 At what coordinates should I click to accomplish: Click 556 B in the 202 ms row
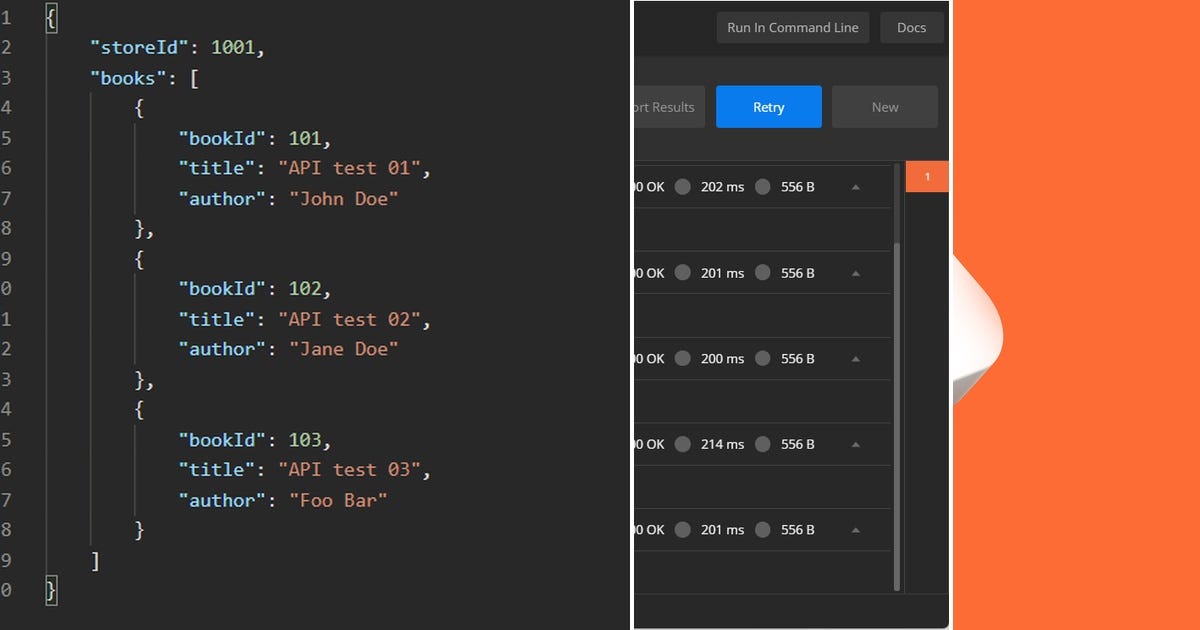pyautogui.click(x=798, y=187)
